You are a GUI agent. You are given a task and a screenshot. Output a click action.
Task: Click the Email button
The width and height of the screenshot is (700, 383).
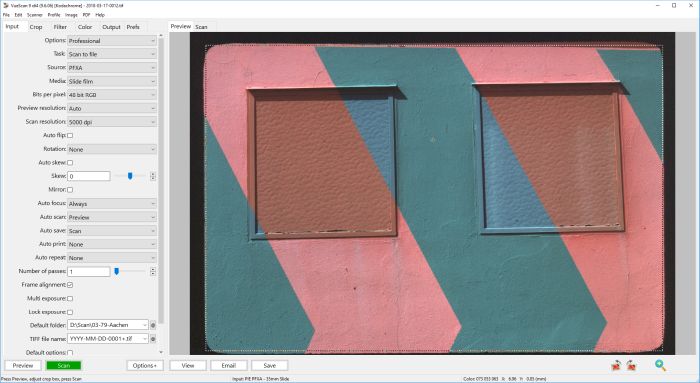pyautogui.click(x=229, y=366)
